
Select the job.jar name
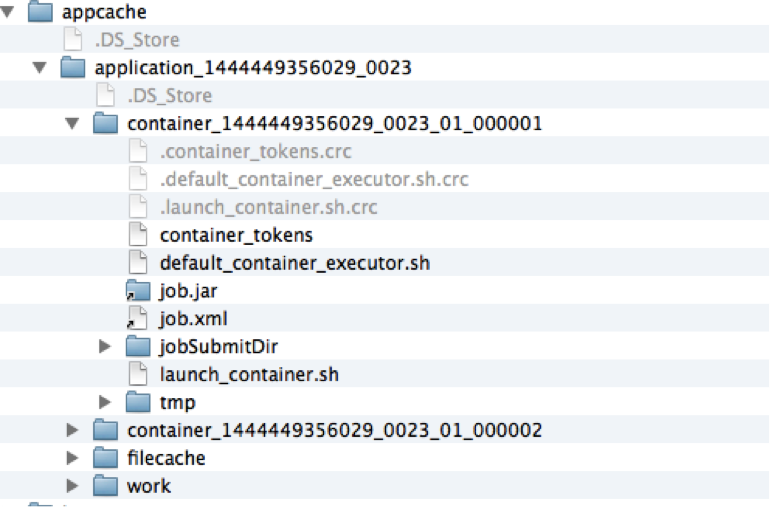tap(188, 291)
